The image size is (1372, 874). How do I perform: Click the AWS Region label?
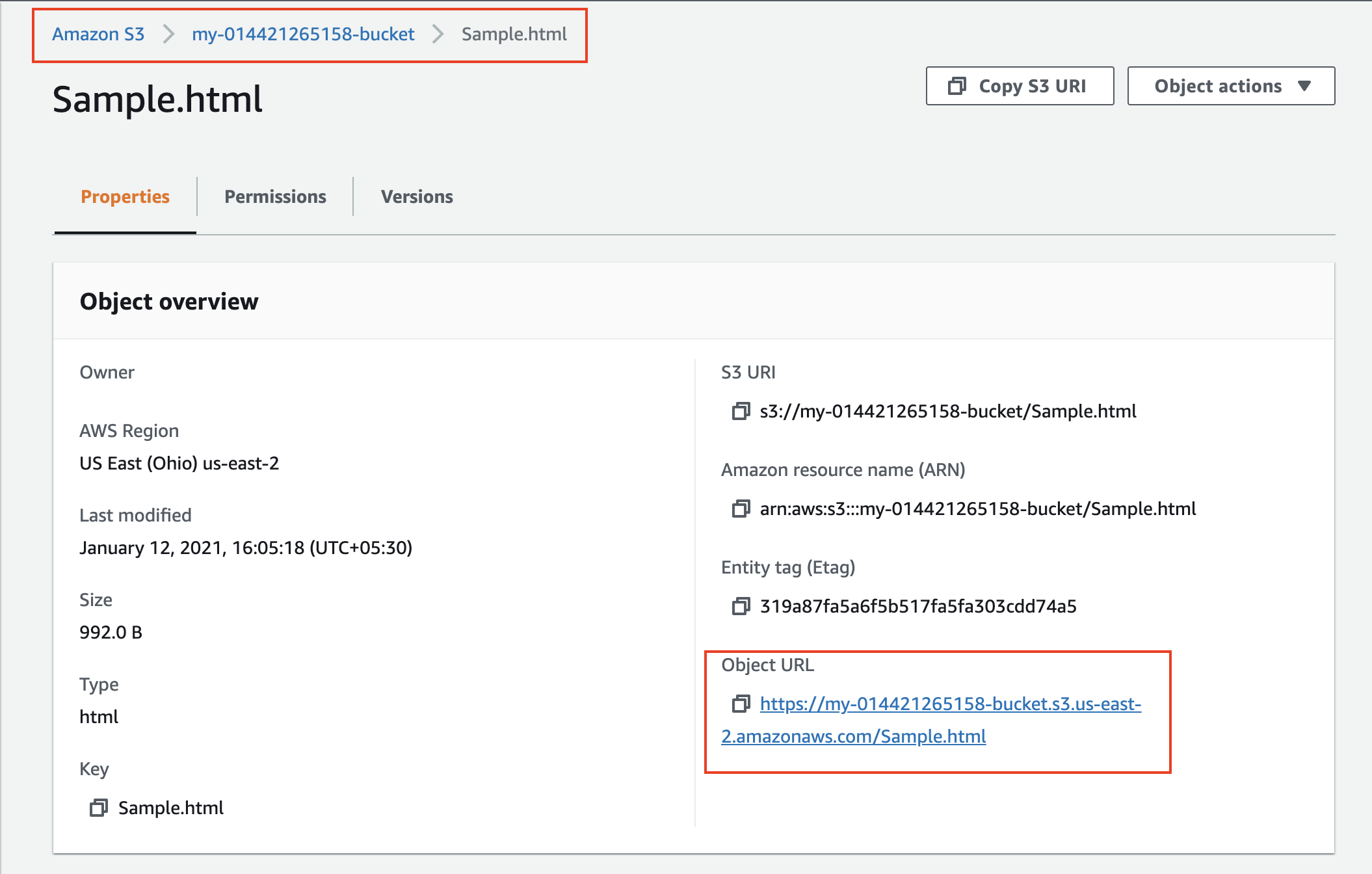tap(129, 430)
